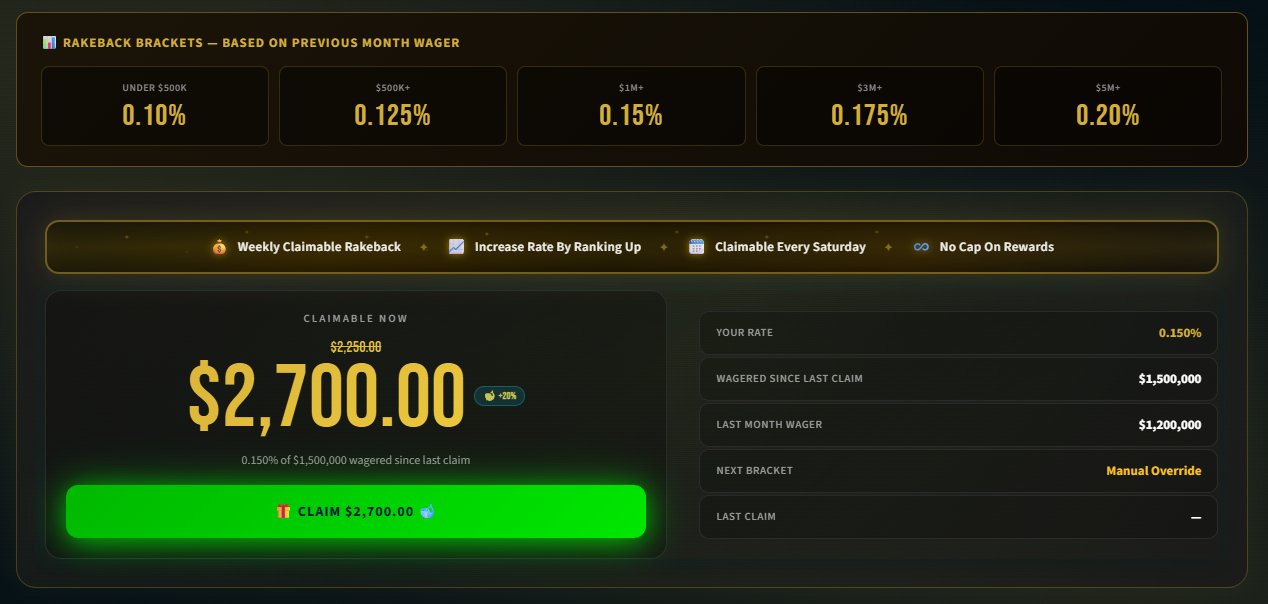1268x604 pixels.
Task: Toggle the +20% boost badge
Action: tap(499, 396)
